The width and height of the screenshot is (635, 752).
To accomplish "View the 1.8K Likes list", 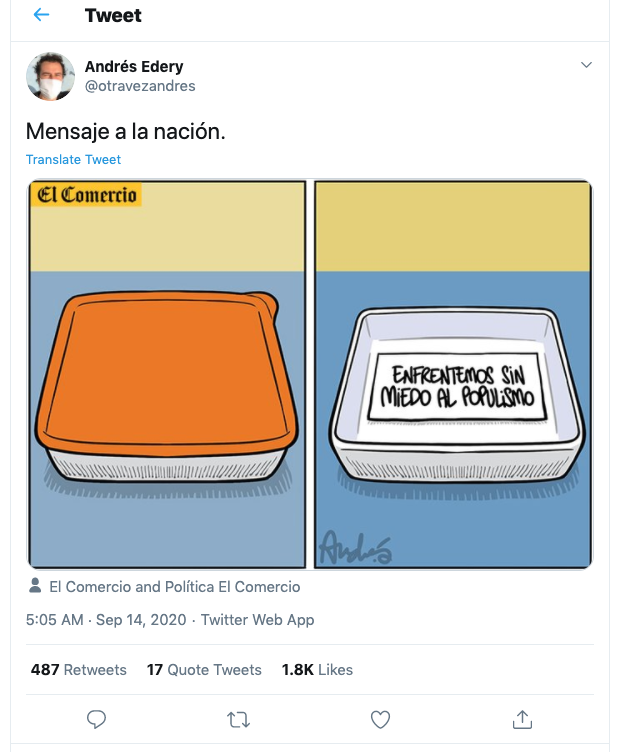I will click(317, 670).
